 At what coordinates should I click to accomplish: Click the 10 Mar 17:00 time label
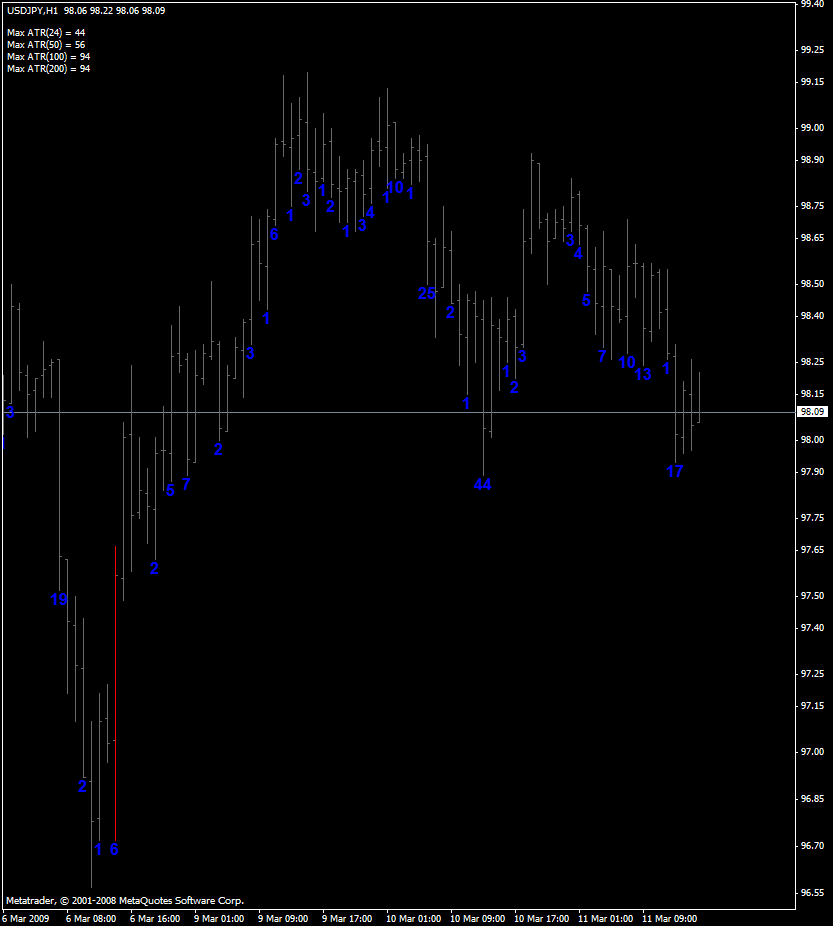pos(541,919)
